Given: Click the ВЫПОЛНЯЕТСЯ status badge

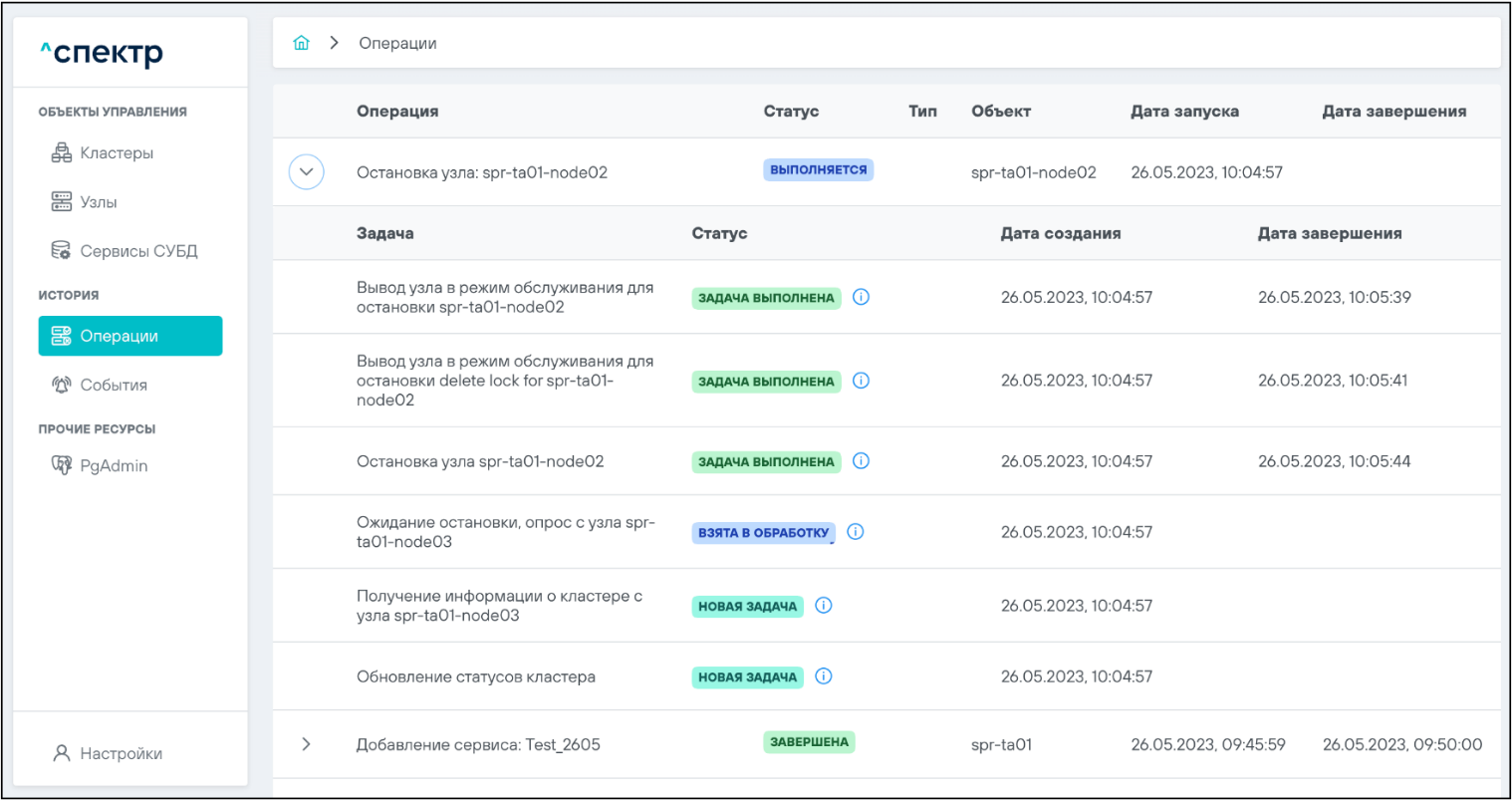Looking at the screenshot, I should pyautogui.click(x=818, y=170).
